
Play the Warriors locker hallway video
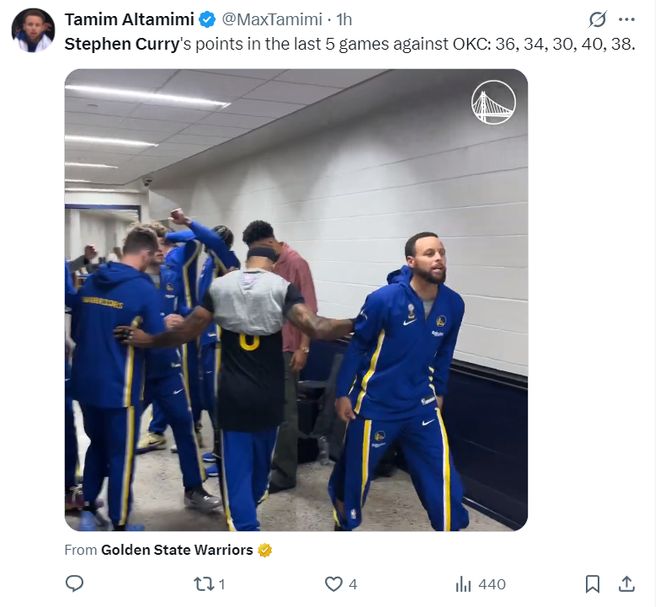click(x=296, y=300)
